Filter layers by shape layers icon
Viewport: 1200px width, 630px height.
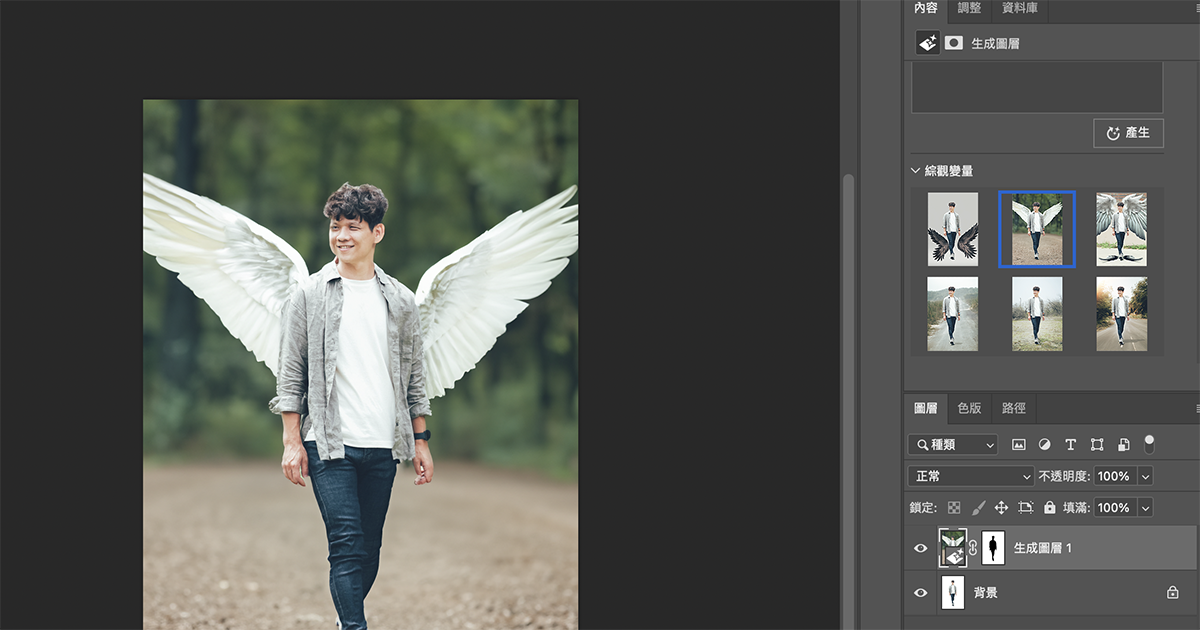[x=1096, y=445]
